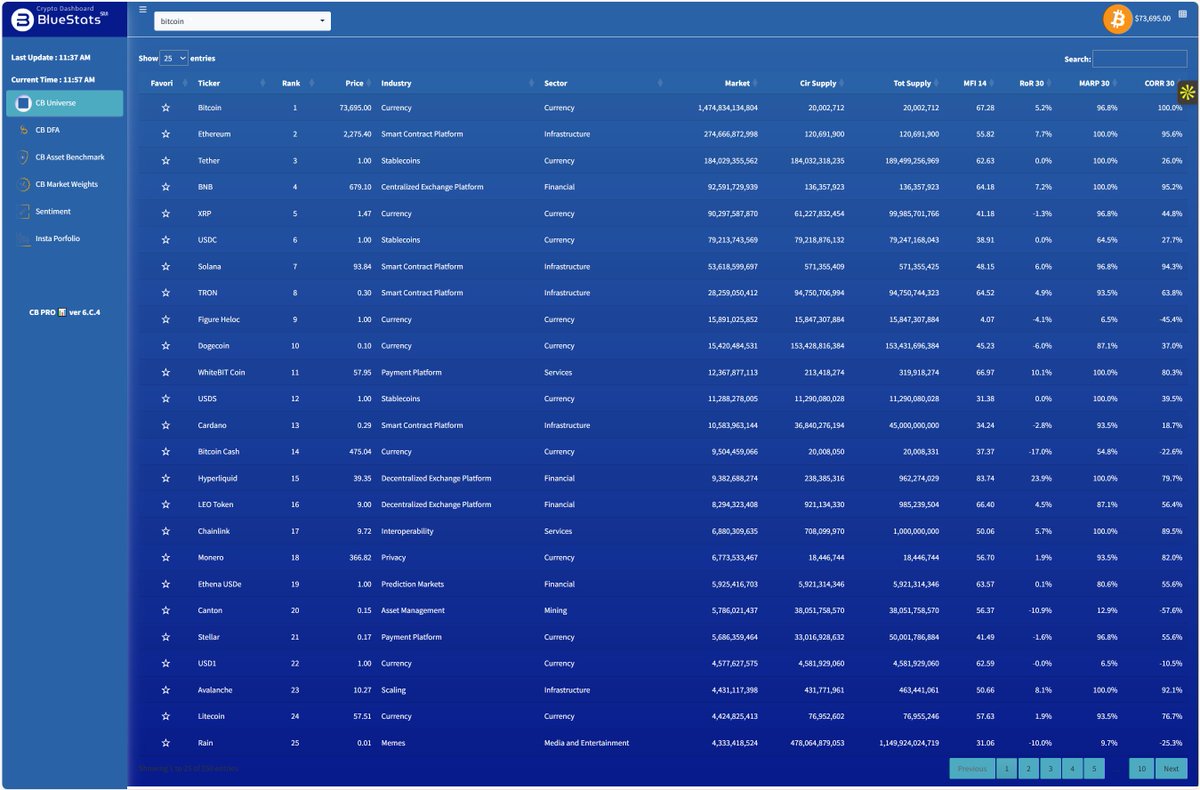Open Insta Porfolio menu item
The image size is (1200, 790).
(65, 238)
